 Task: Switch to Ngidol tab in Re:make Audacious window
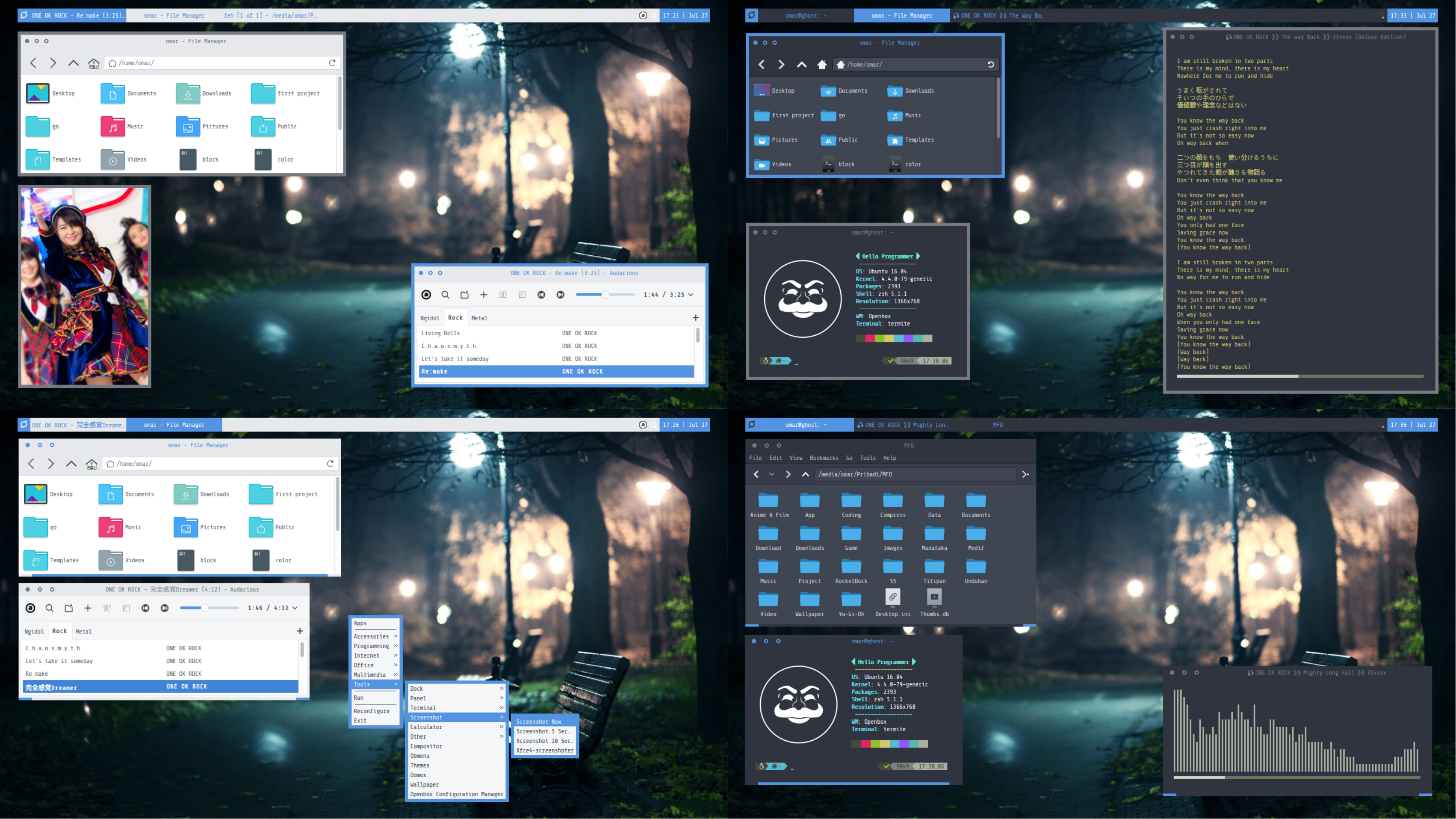coord(430,318)
